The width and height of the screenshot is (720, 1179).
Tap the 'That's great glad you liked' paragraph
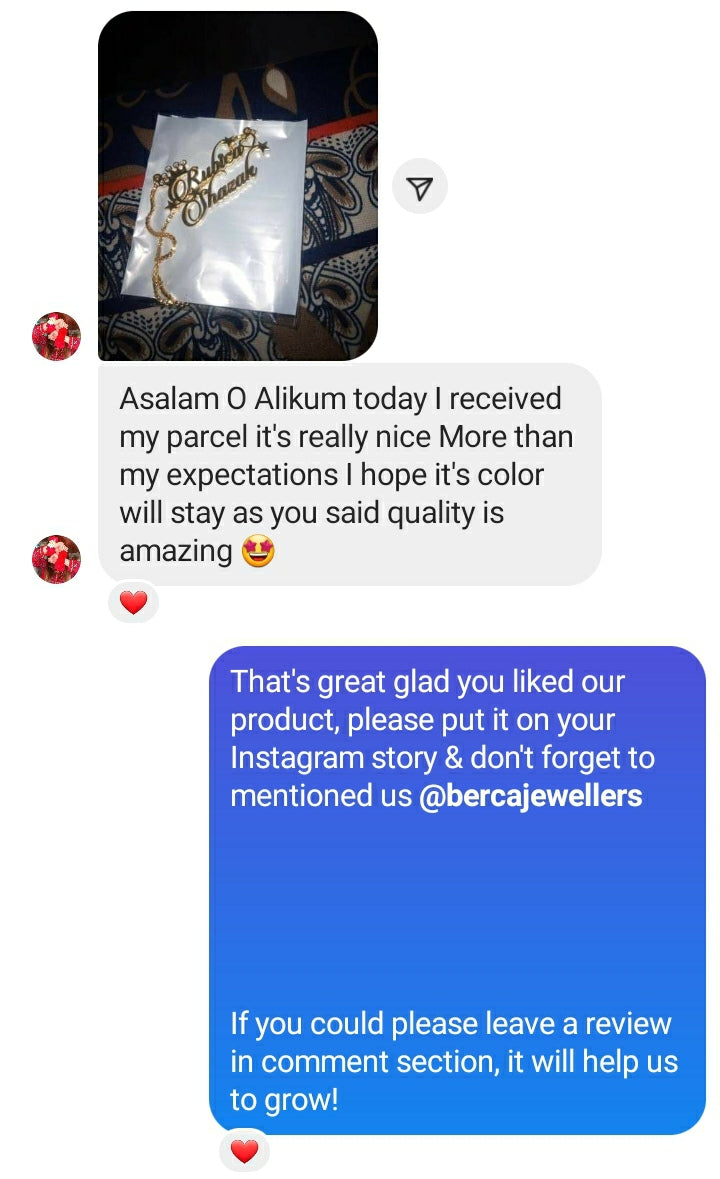click(442, 738)
